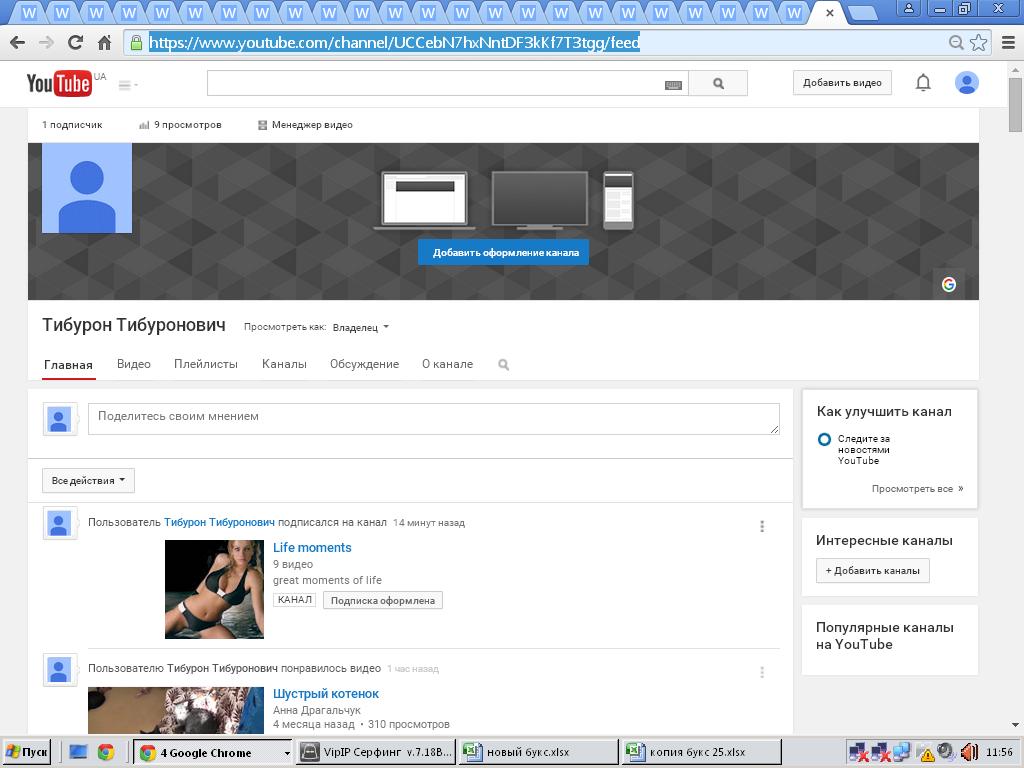Click Шустрый котенок video thumbnail
The width and height of the screenshot is (1024, 768).
[x=176, y=710]
